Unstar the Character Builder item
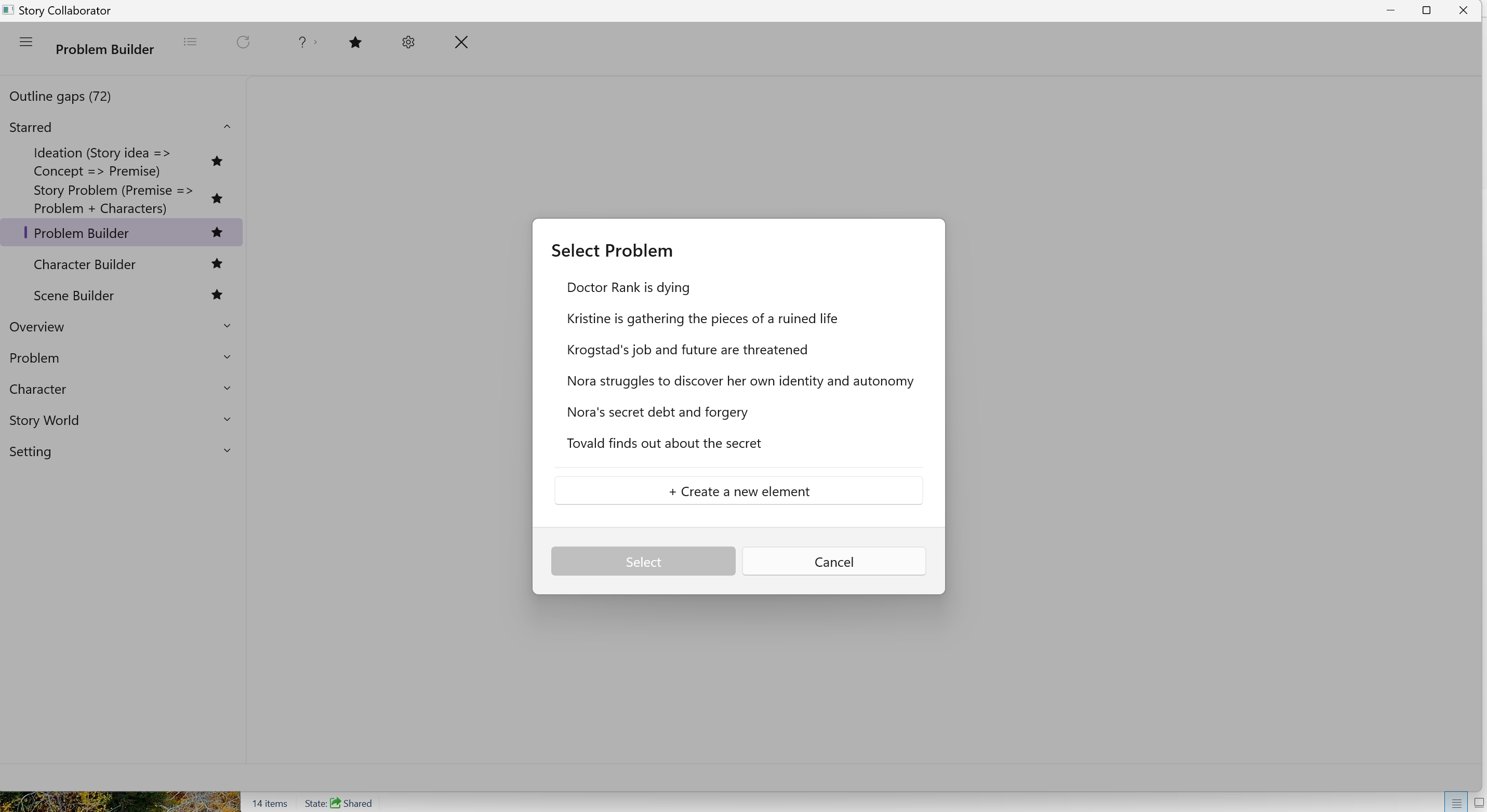 click(217, 263)
